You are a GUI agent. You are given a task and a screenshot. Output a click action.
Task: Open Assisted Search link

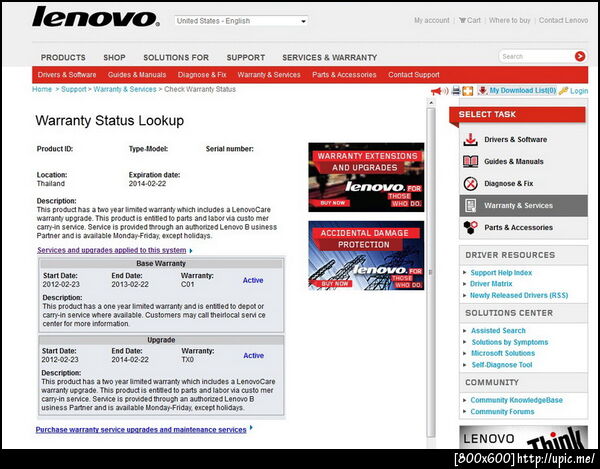click(498, 331)
